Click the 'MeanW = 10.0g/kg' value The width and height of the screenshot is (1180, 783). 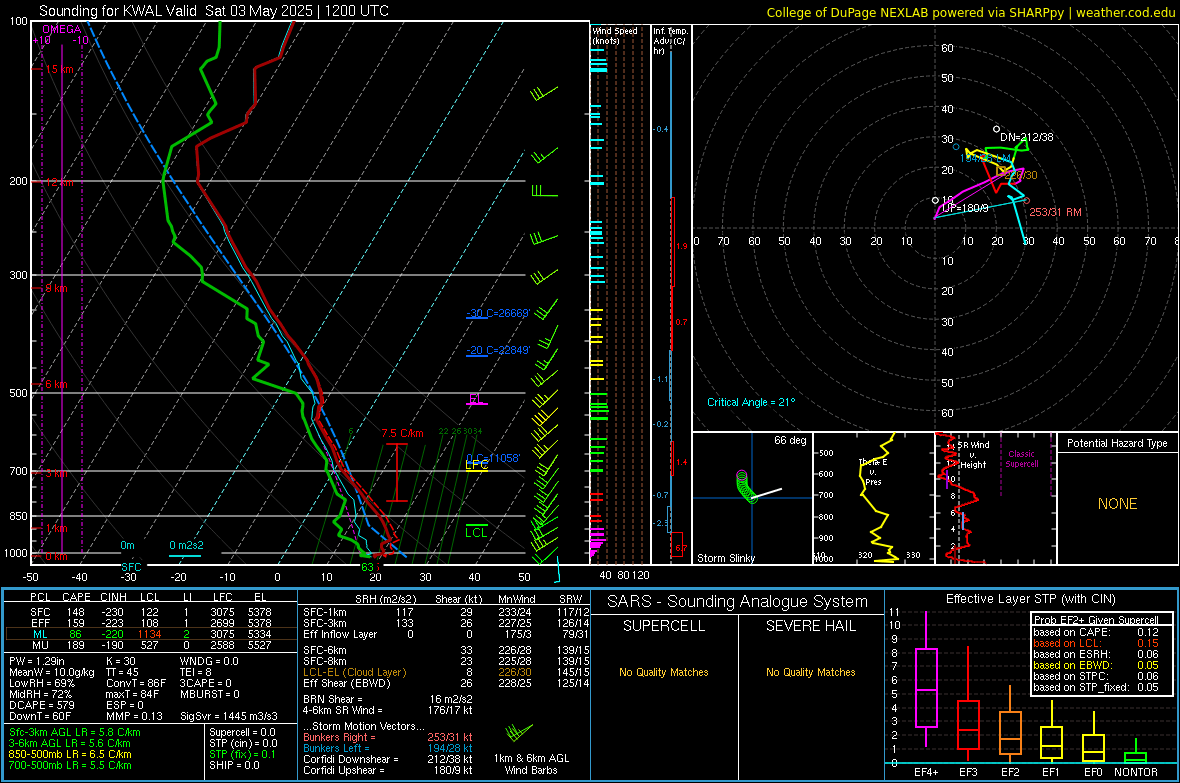click(52, 672)
